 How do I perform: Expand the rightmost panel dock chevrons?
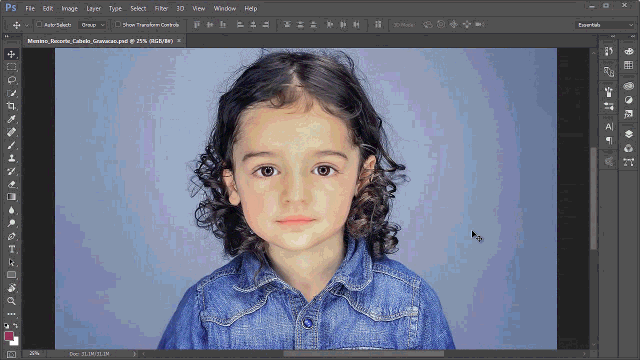(x=633, y=36)
